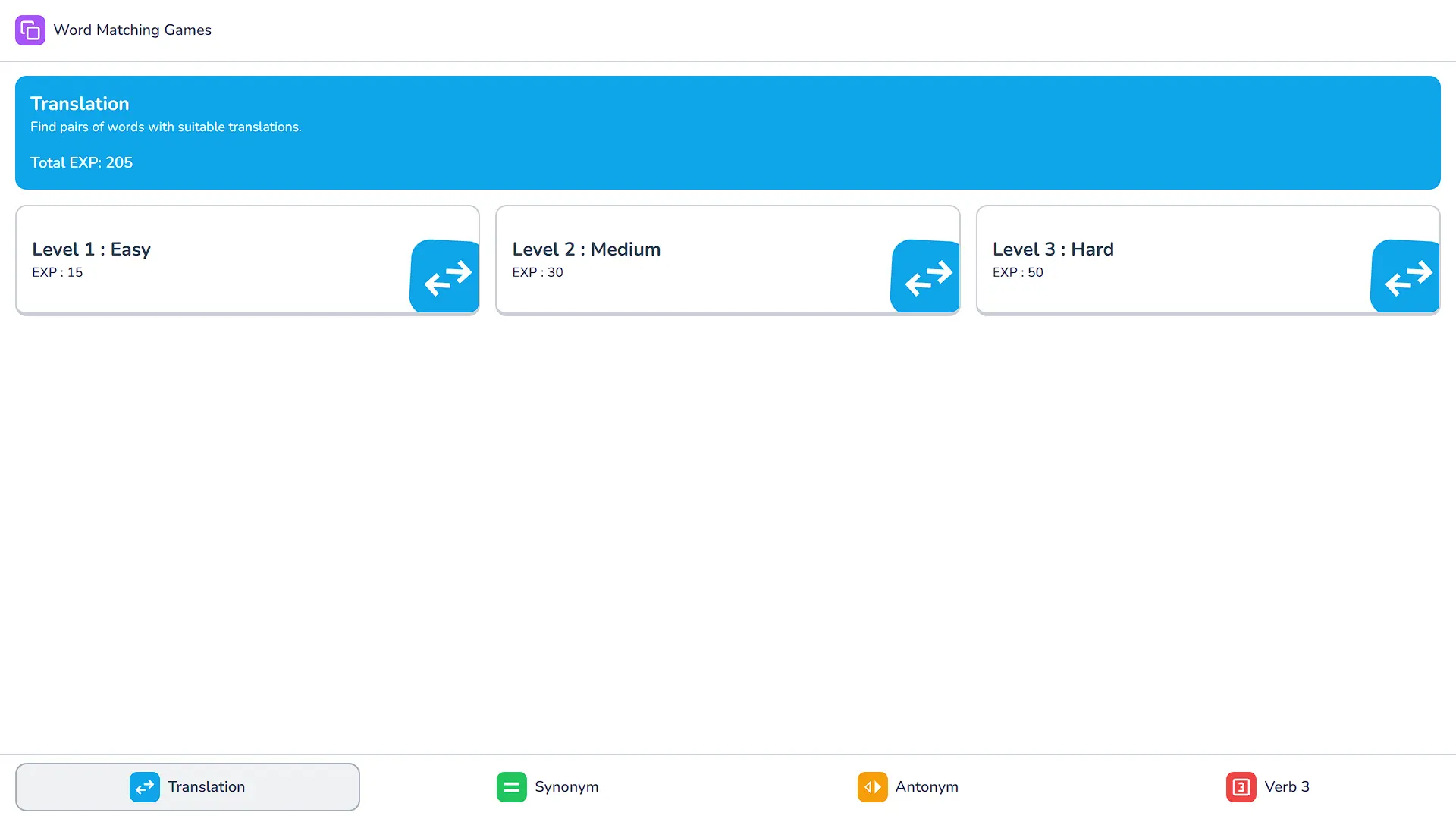Switch to the Synonym tab
Image resolution: width=1456 pixels, height=819 pixels.
click(566, 787)
